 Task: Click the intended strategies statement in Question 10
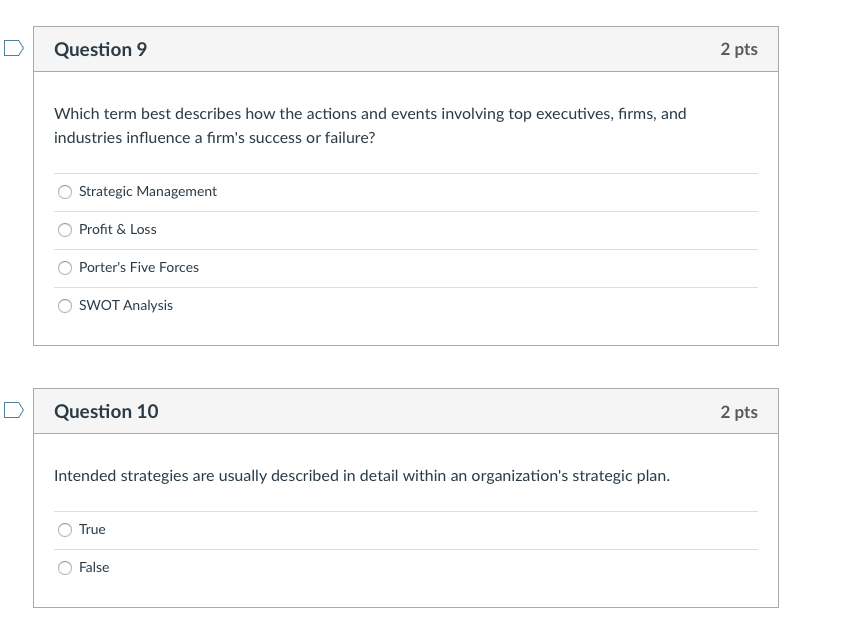tap(360, 475)
